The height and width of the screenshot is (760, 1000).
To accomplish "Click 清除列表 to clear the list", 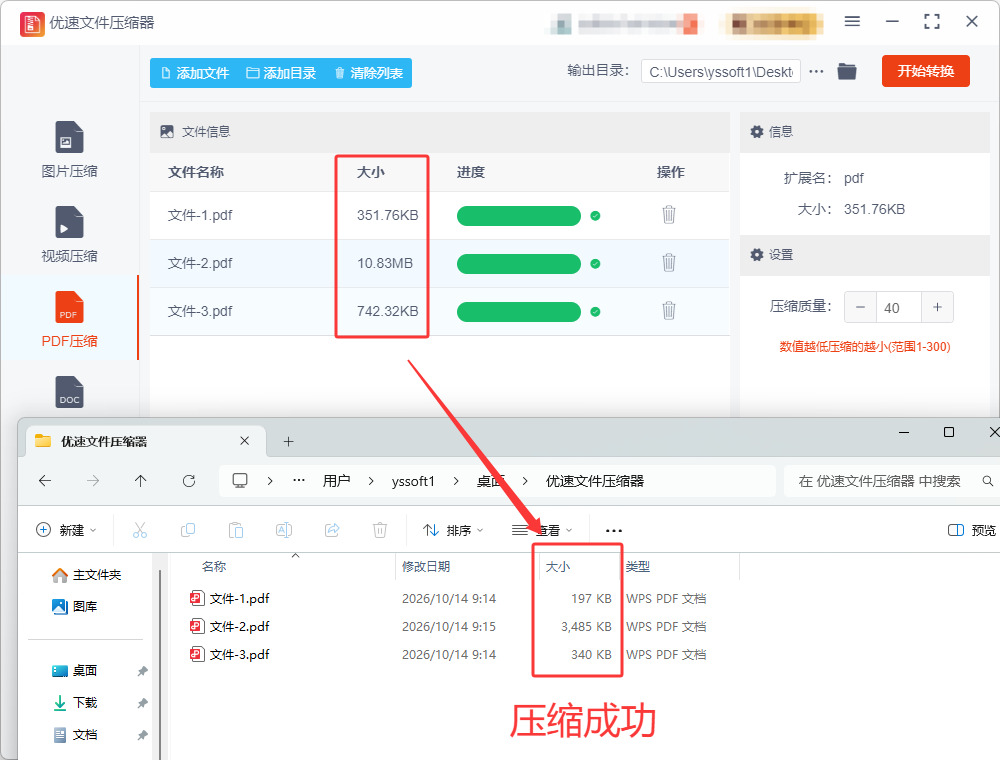I will point(369,73).
